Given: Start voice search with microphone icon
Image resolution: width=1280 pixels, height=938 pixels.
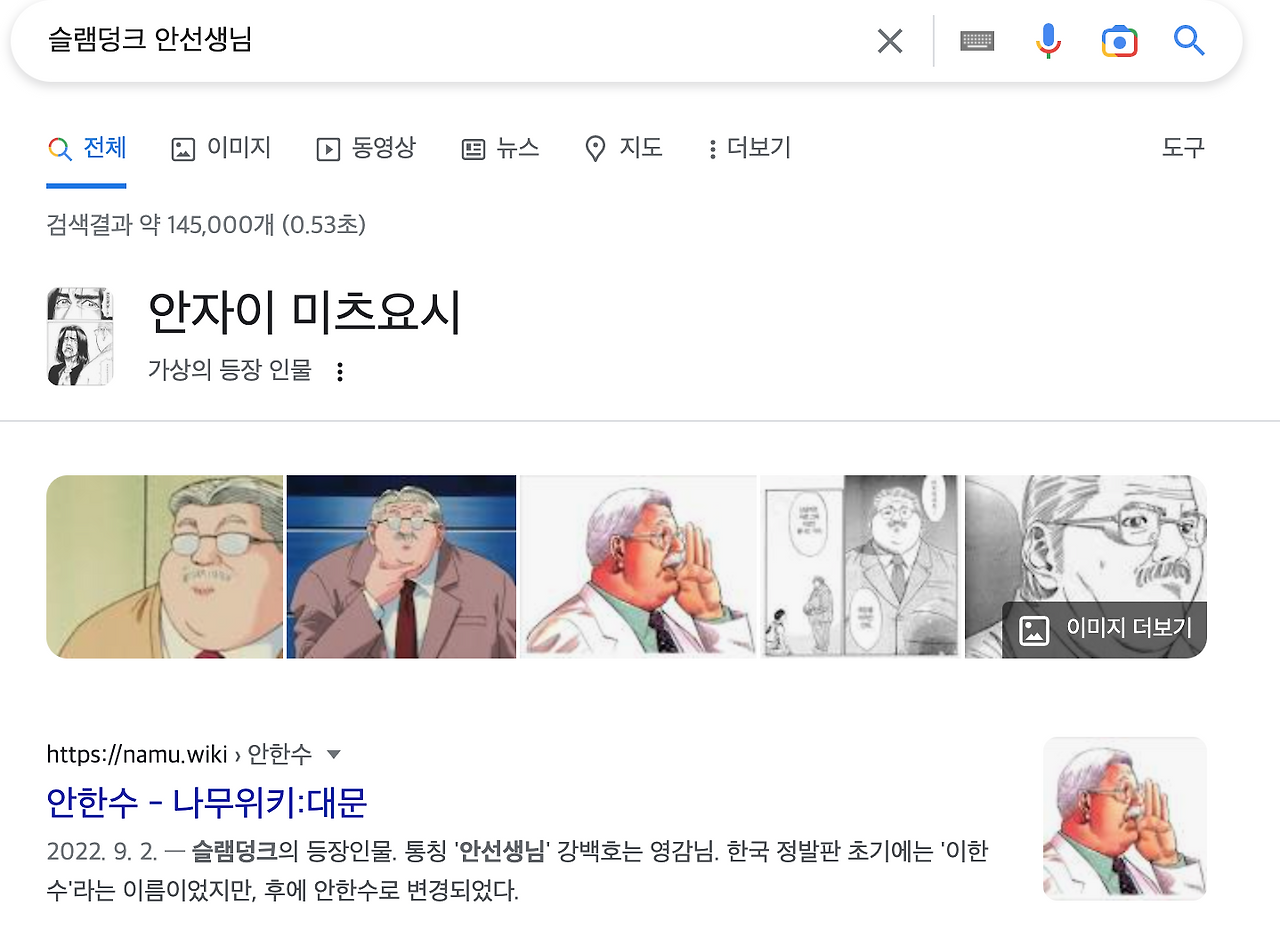Looking at the screenshot, I should coord(1048,41).
